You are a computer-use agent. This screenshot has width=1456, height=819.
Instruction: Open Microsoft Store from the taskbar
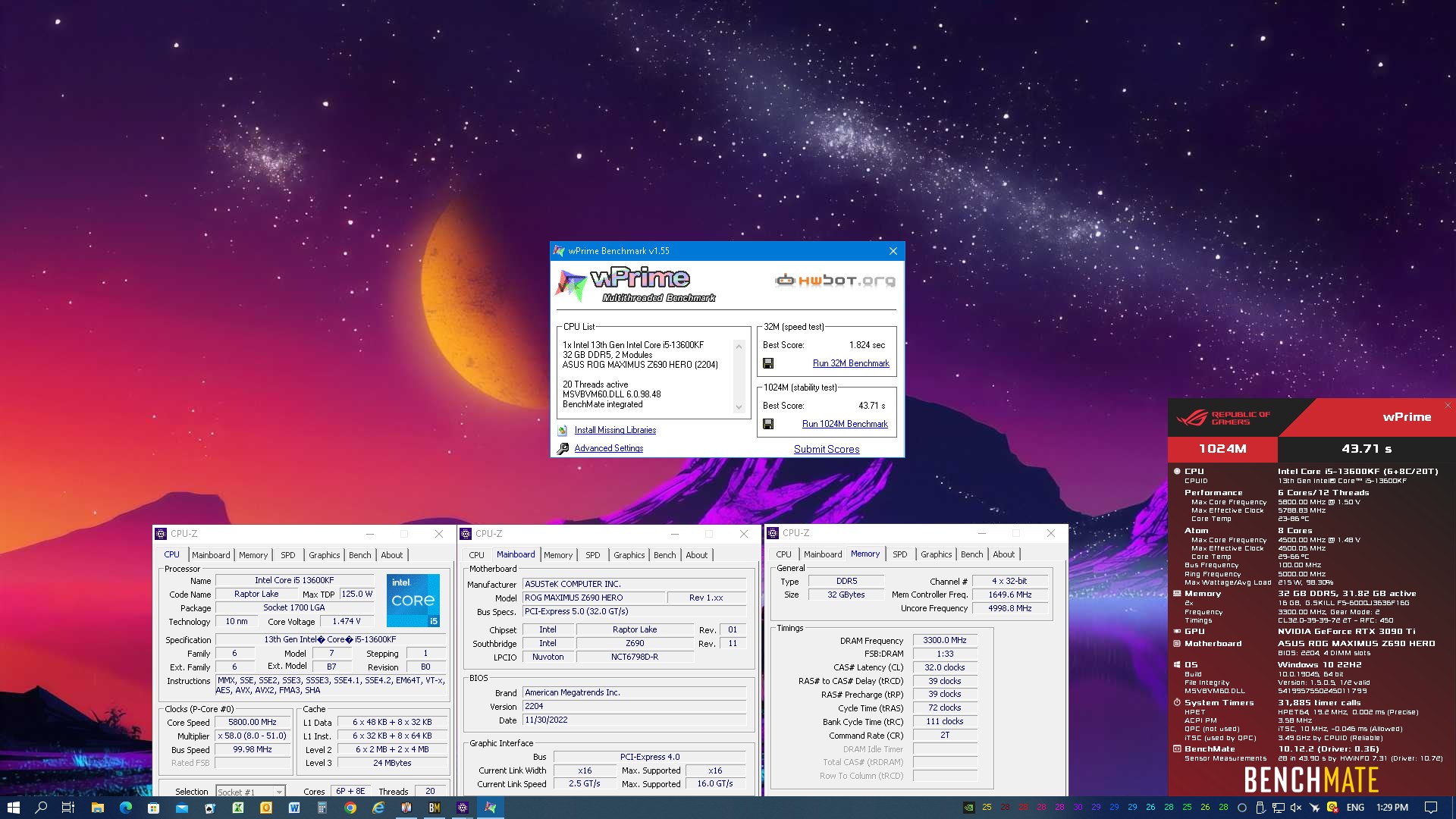tap(153, 808)
